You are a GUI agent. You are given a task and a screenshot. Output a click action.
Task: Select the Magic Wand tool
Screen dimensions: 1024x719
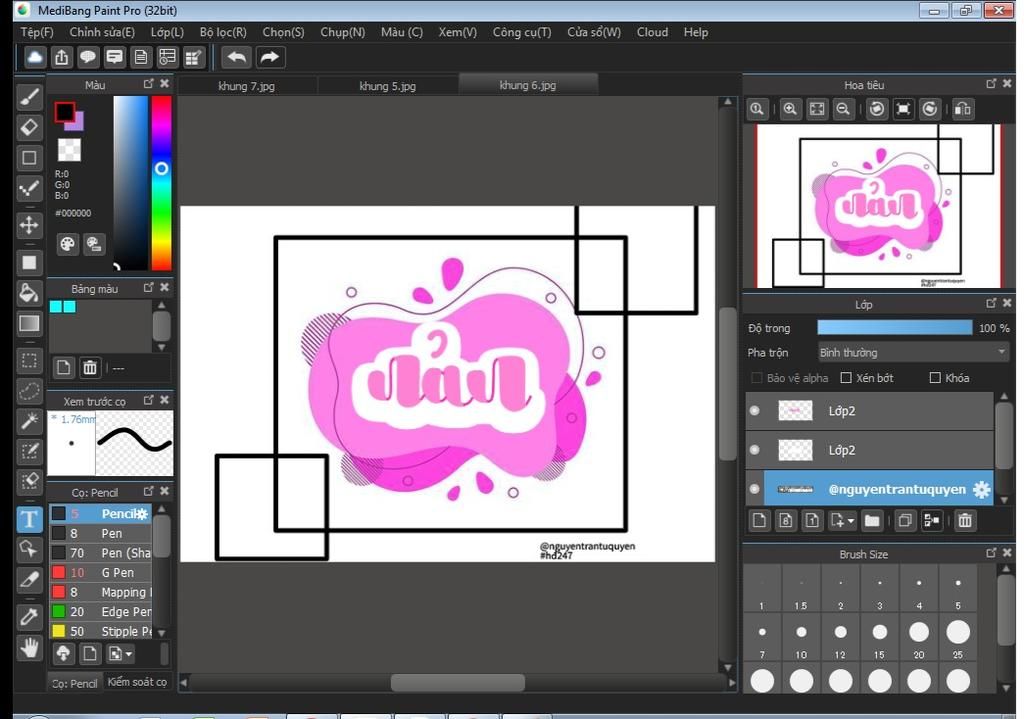point(29,421)
